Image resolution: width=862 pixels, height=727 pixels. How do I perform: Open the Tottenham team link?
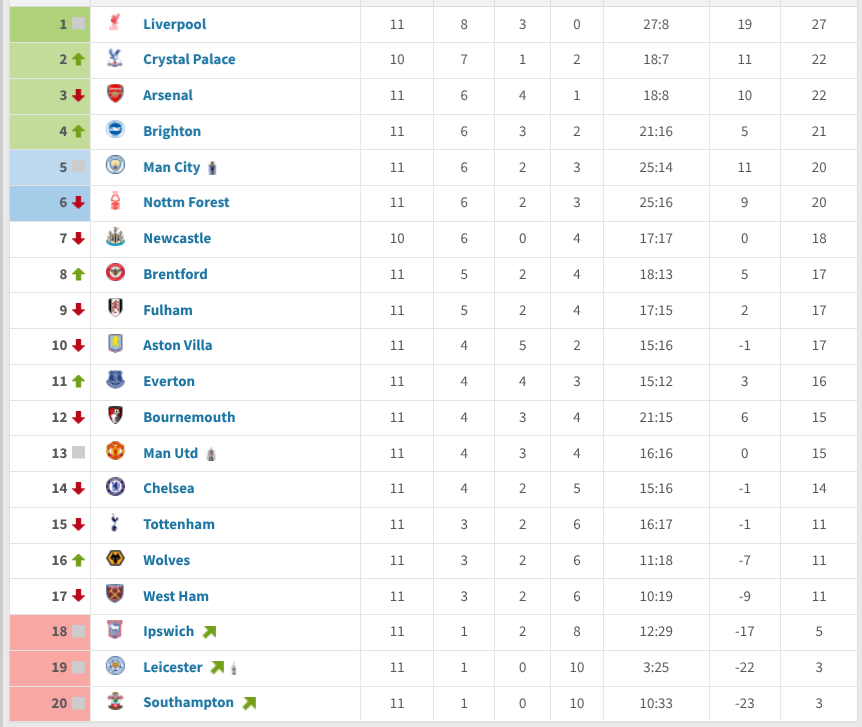coord(179,524)
